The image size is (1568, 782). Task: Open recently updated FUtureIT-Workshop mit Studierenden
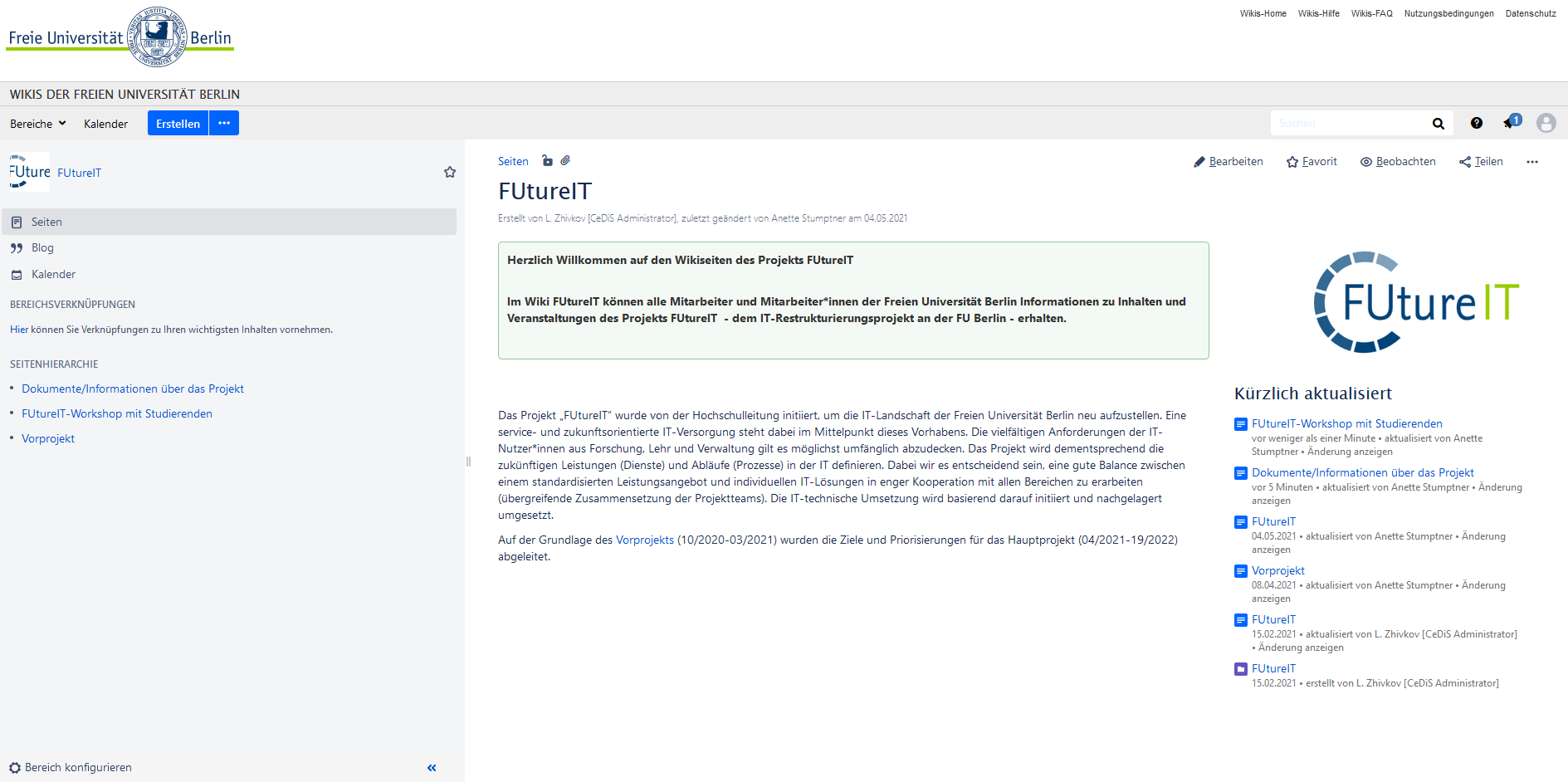point(1347,423)
